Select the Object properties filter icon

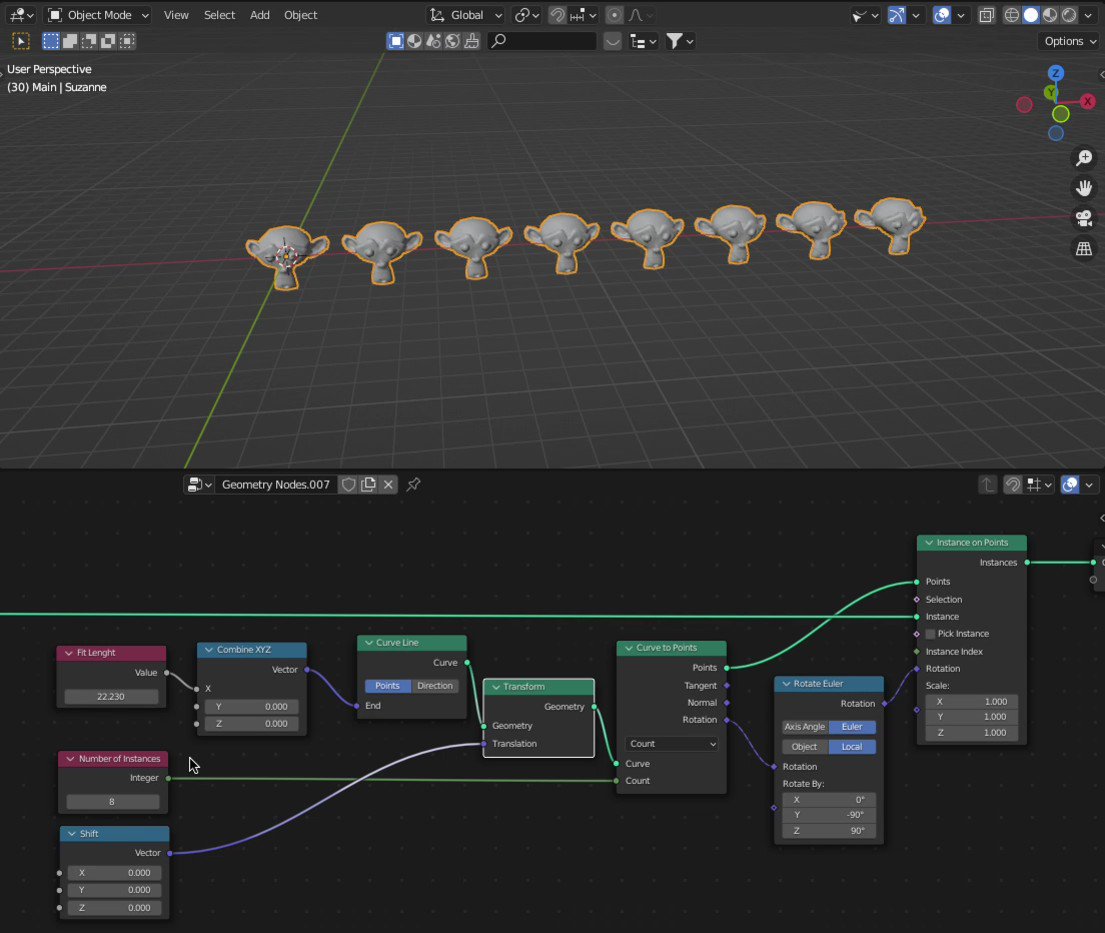coord(395,41)
